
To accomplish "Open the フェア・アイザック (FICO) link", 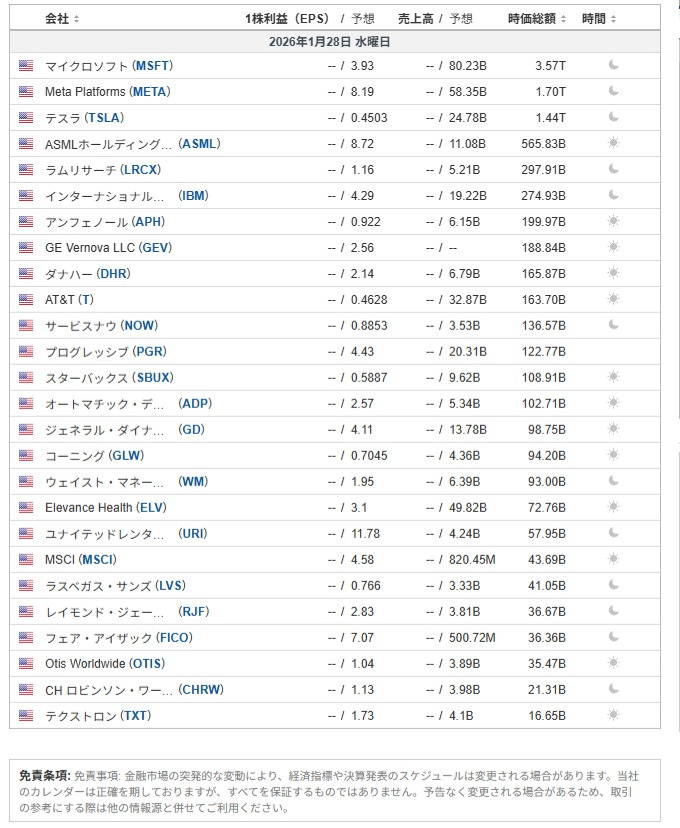I will point(119,637).
